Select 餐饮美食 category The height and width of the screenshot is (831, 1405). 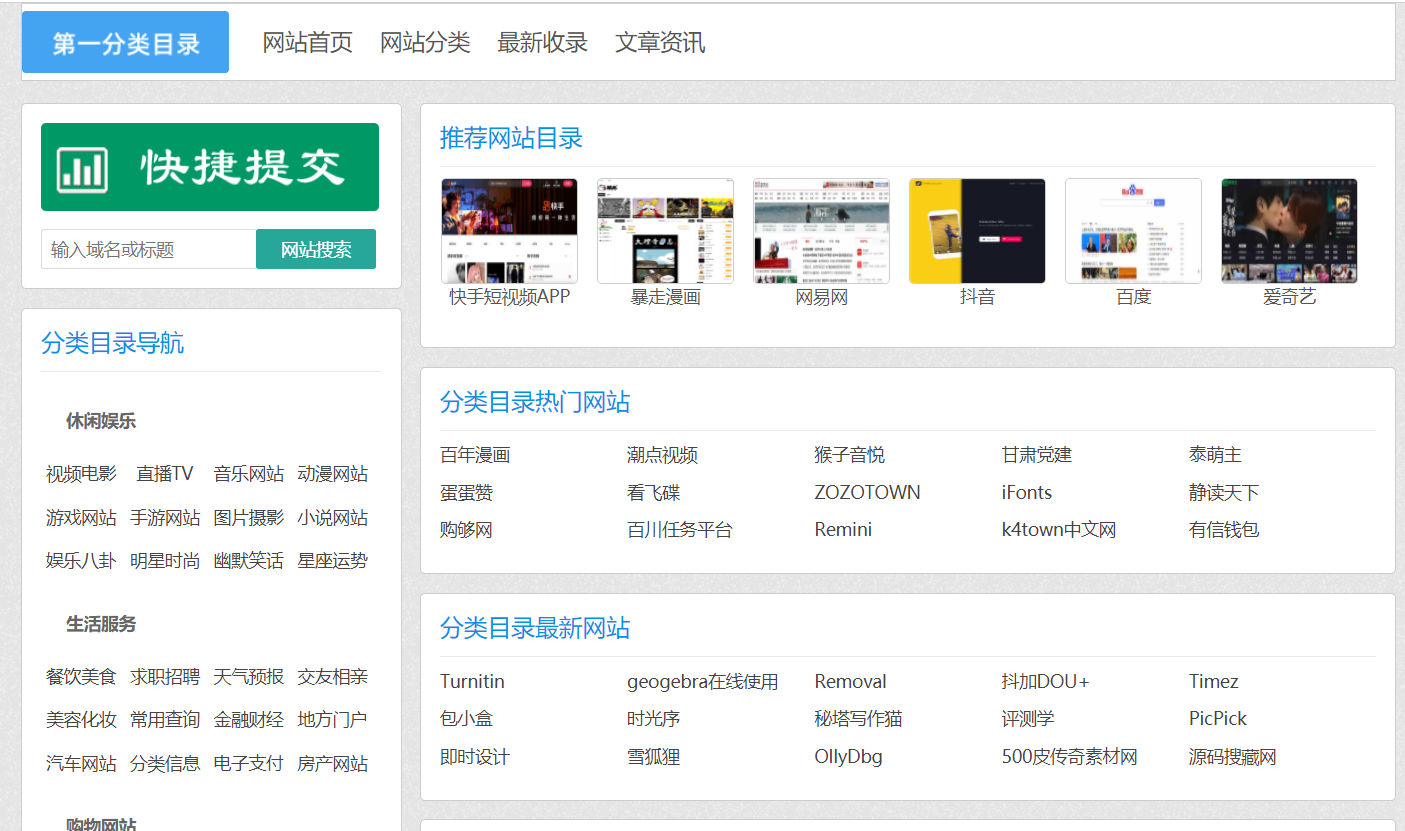tap(81, 677)
